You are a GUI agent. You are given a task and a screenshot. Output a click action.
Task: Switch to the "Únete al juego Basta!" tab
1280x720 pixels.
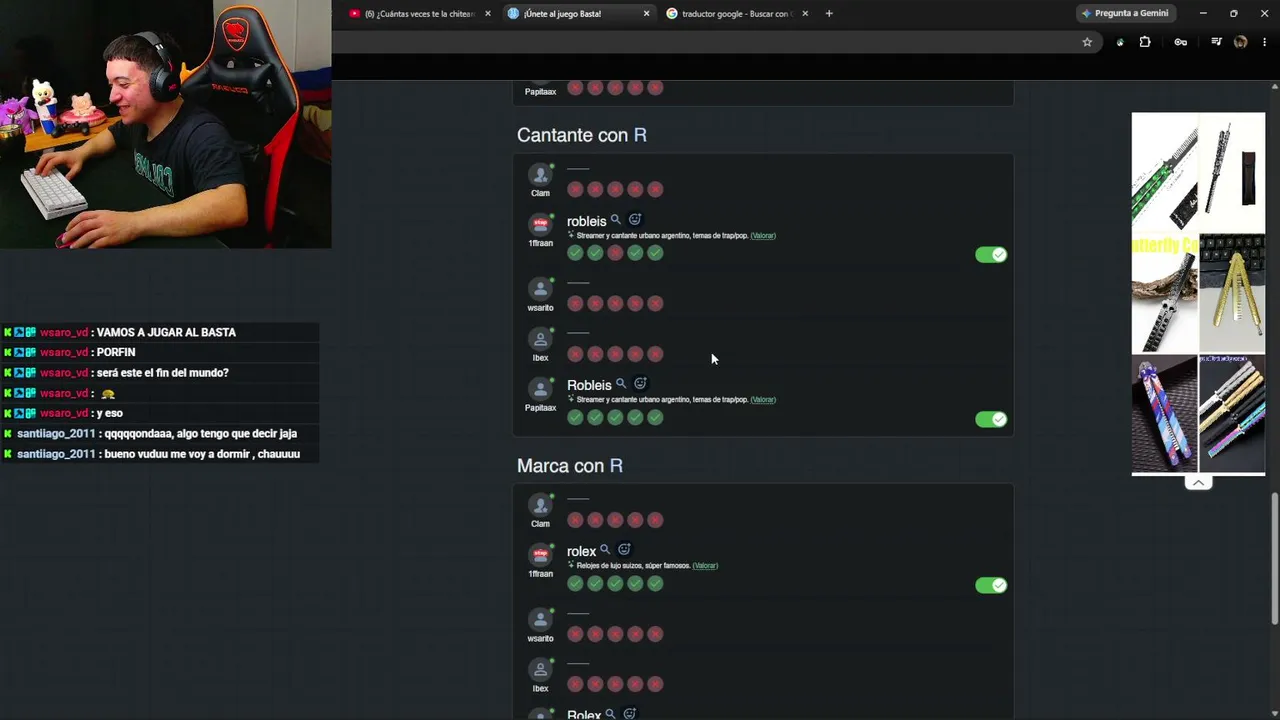[x=578, y=14]
